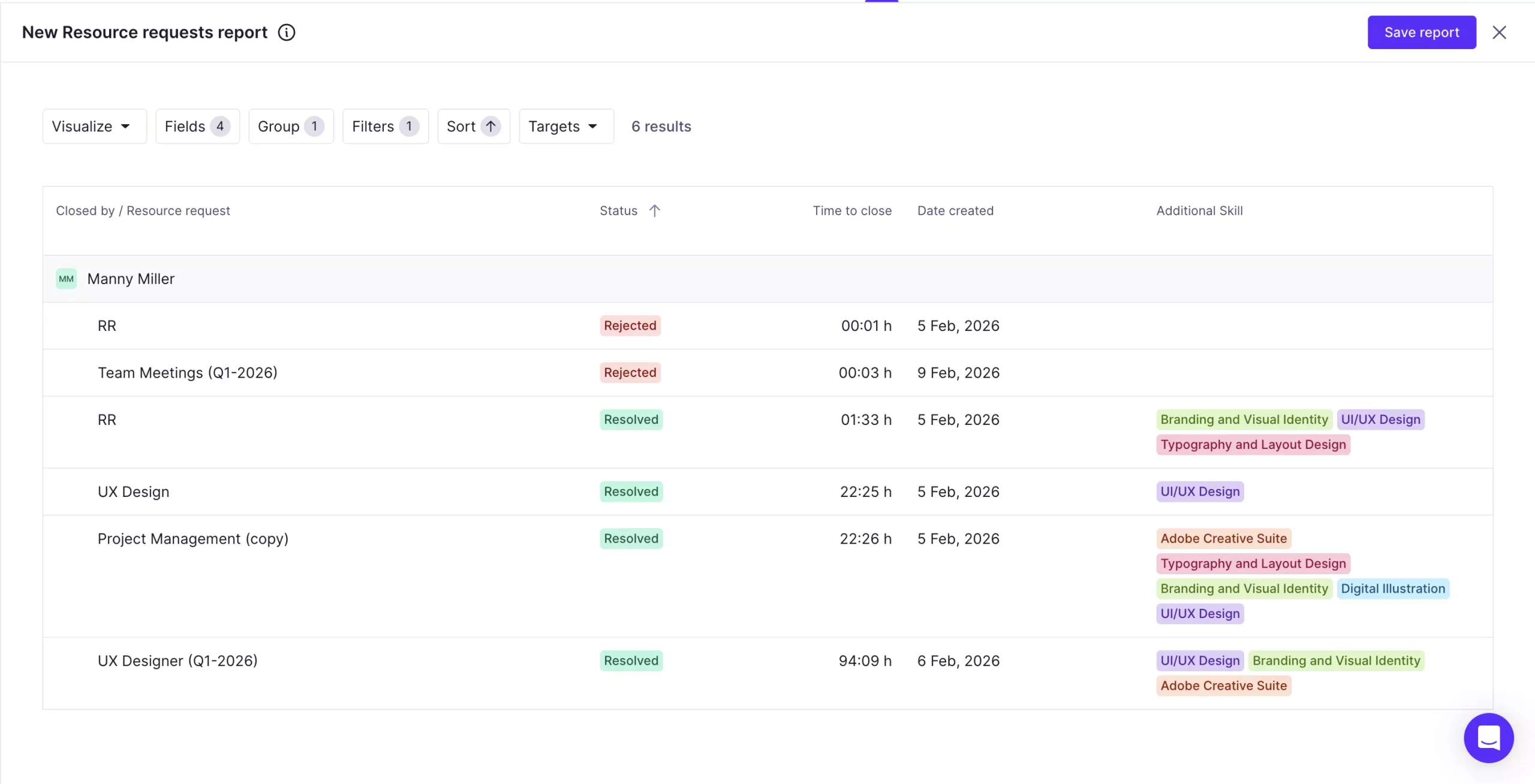
Task: Open the chat support bubble icon
Action: click(1488, 738)
